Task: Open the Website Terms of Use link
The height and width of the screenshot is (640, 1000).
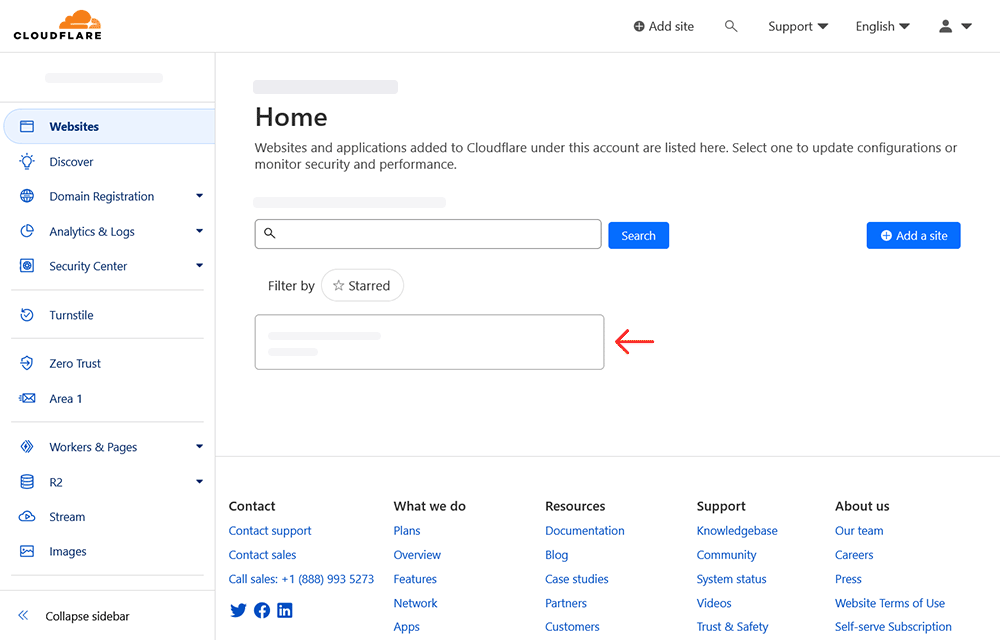Action: coord(890,603)
